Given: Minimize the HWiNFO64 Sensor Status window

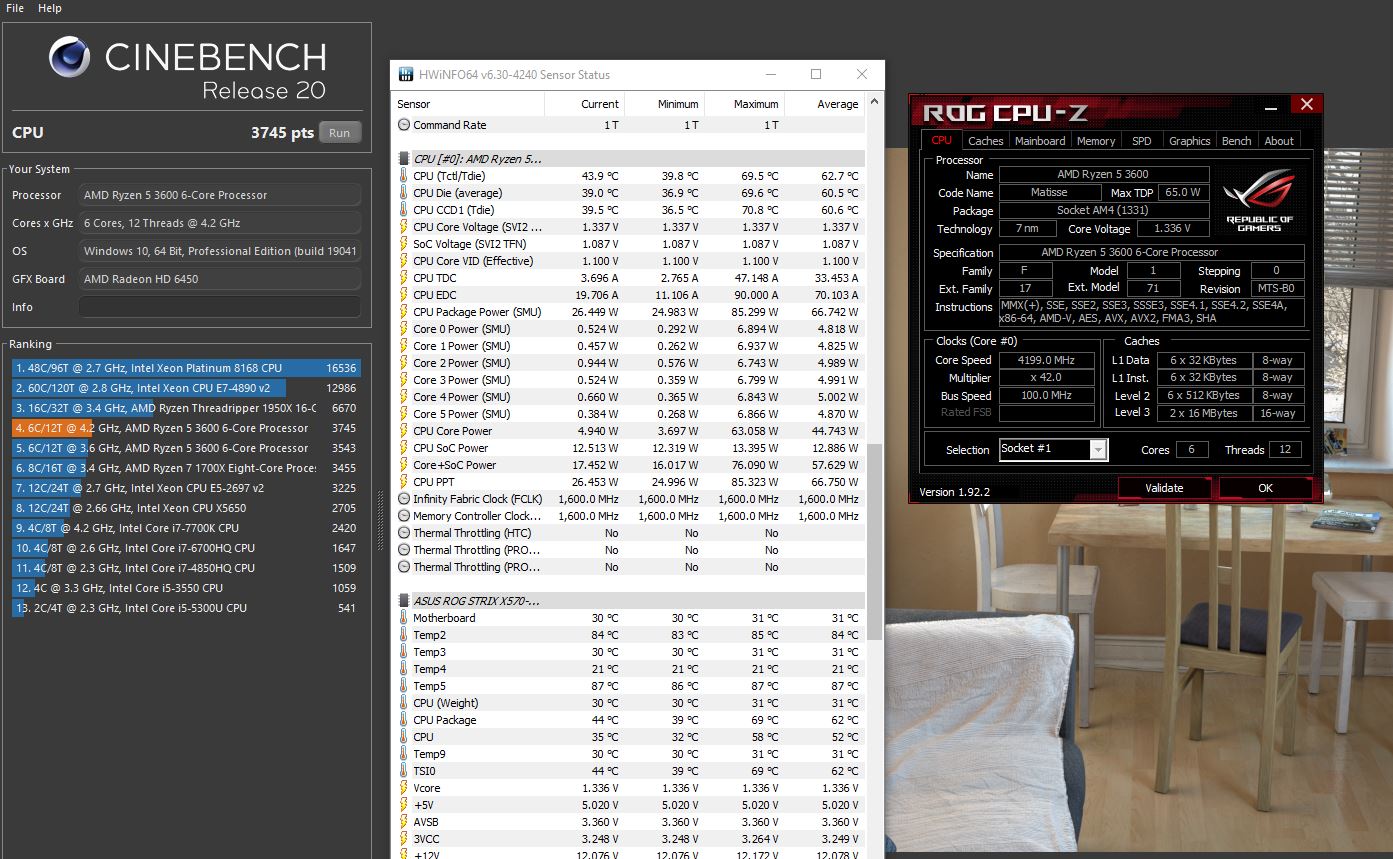Looking at the screenshot, I should coord(770,74).
